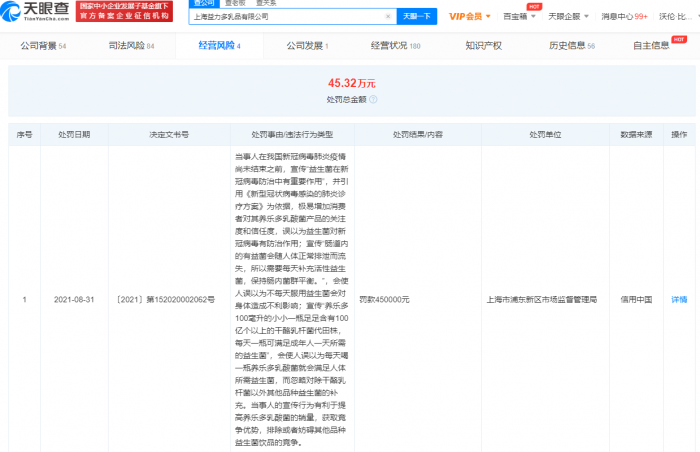Open the VIP会员 dropdown

pyautogui.click(x=469, y=16)
